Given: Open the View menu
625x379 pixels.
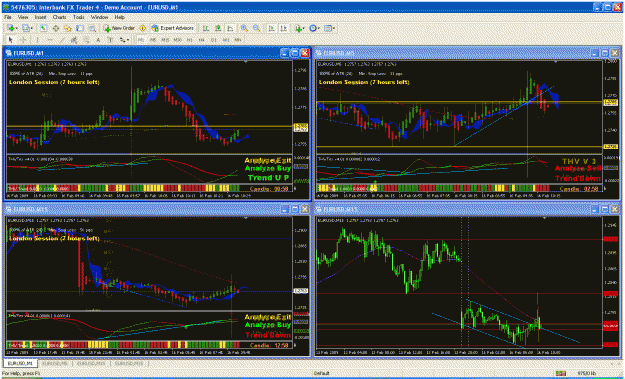Looking at the screenshot, I should pyautogui.click(x=23, y=18).
